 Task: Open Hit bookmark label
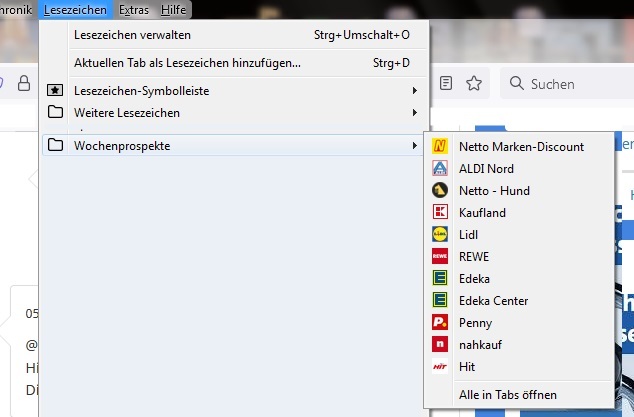(x=467, y=367)
